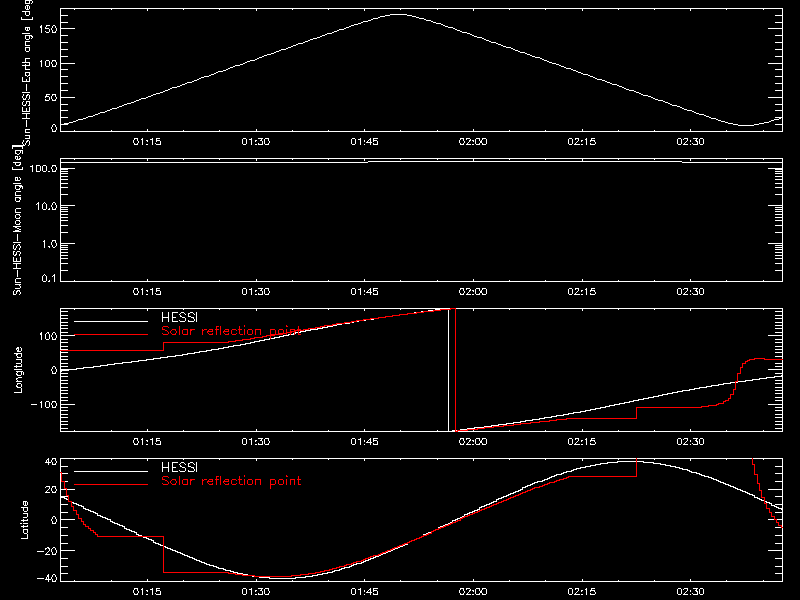
Task: Click 01:15 time label under Earth angle plot
Action: (x=147, y=141)
